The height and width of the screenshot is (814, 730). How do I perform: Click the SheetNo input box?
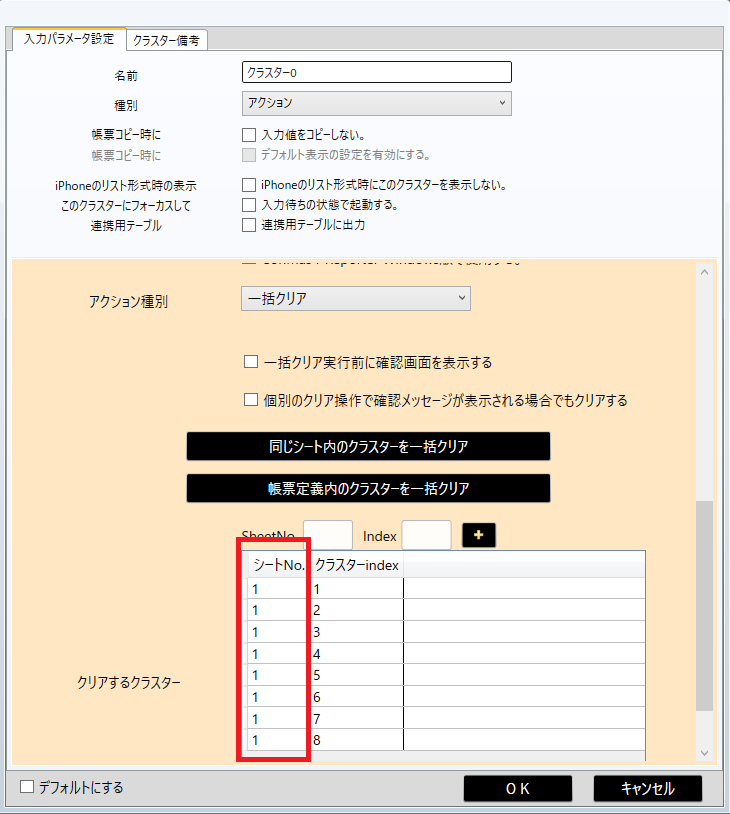pos(328,536)
